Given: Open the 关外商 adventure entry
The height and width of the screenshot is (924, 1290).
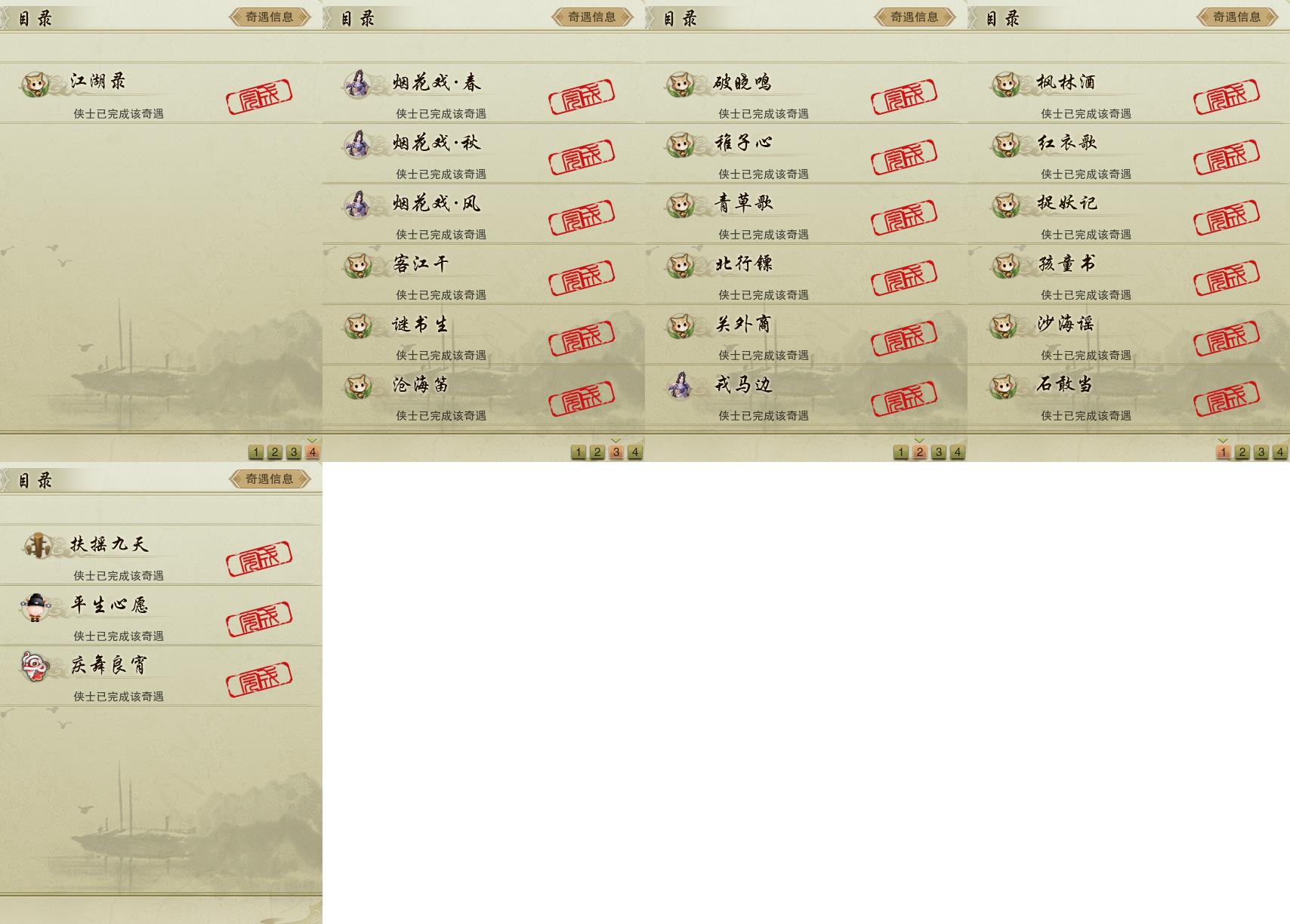Looking at the screenshot, I should (806, 334).
